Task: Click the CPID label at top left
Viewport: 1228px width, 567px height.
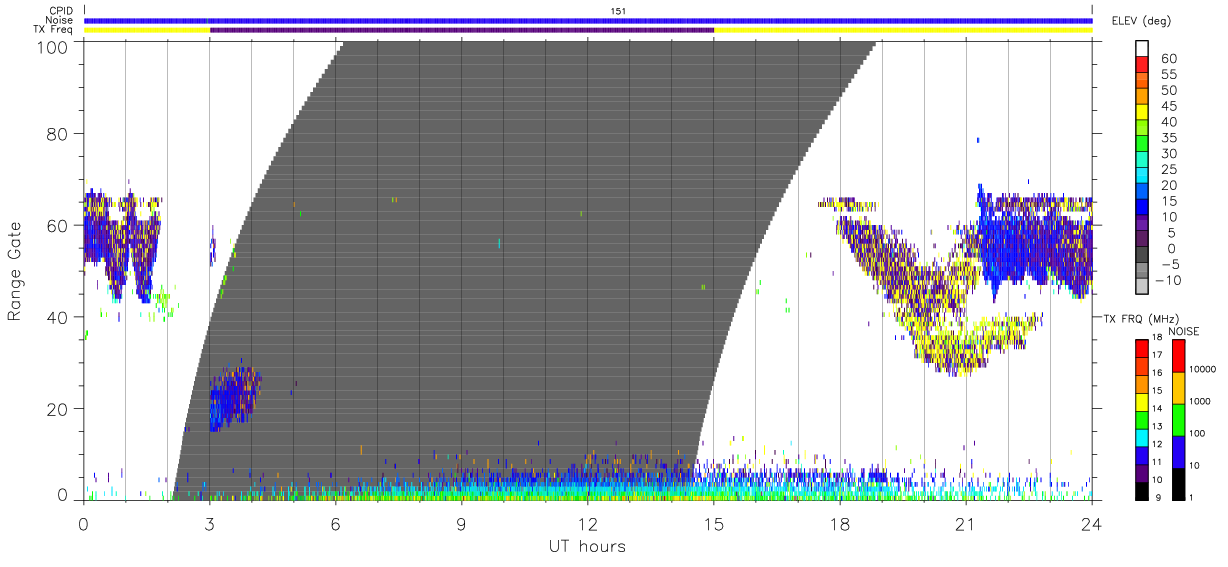Action: click(61, 11)
